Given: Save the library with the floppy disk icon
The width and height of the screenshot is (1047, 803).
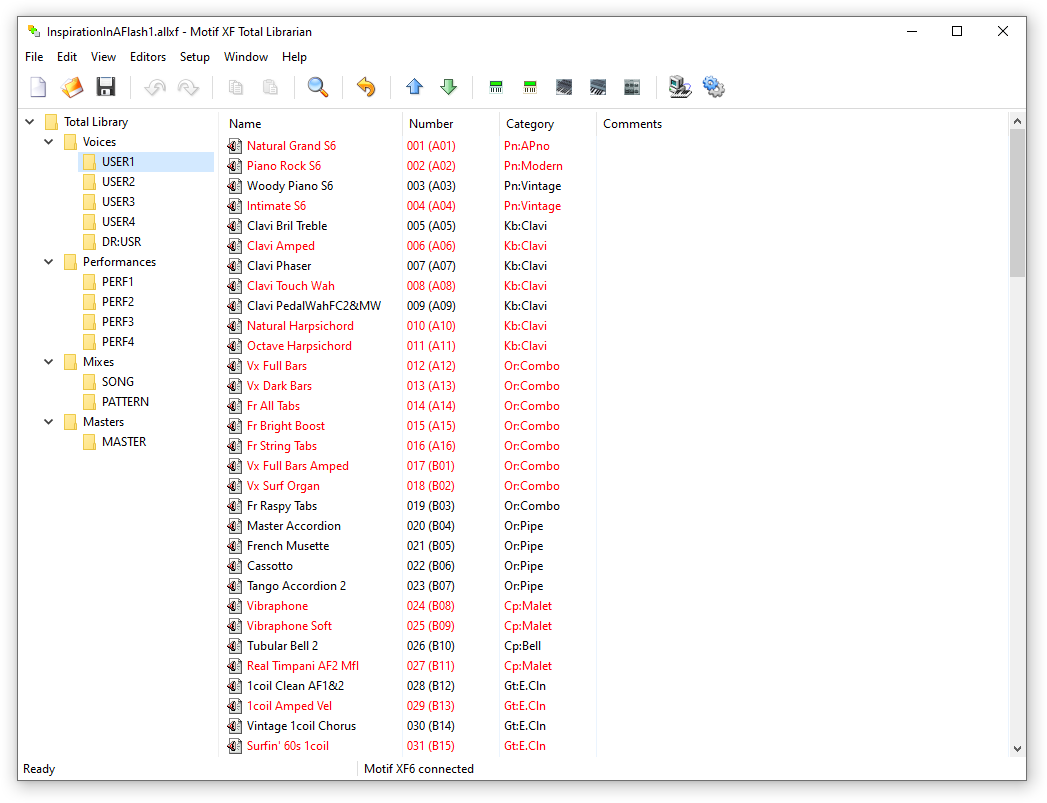Looking at the screenshot, I should click(x=105, y=87).
